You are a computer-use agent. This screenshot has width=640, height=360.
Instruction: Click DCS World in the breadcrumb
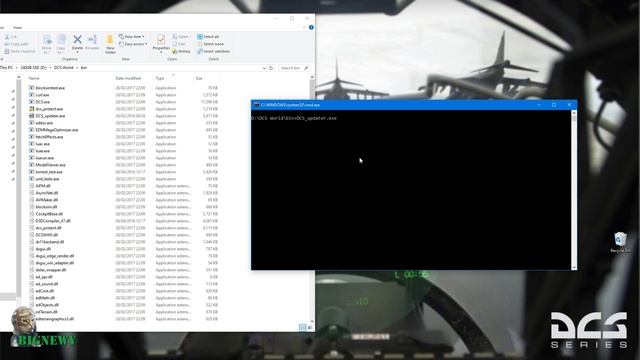point(64,68)
